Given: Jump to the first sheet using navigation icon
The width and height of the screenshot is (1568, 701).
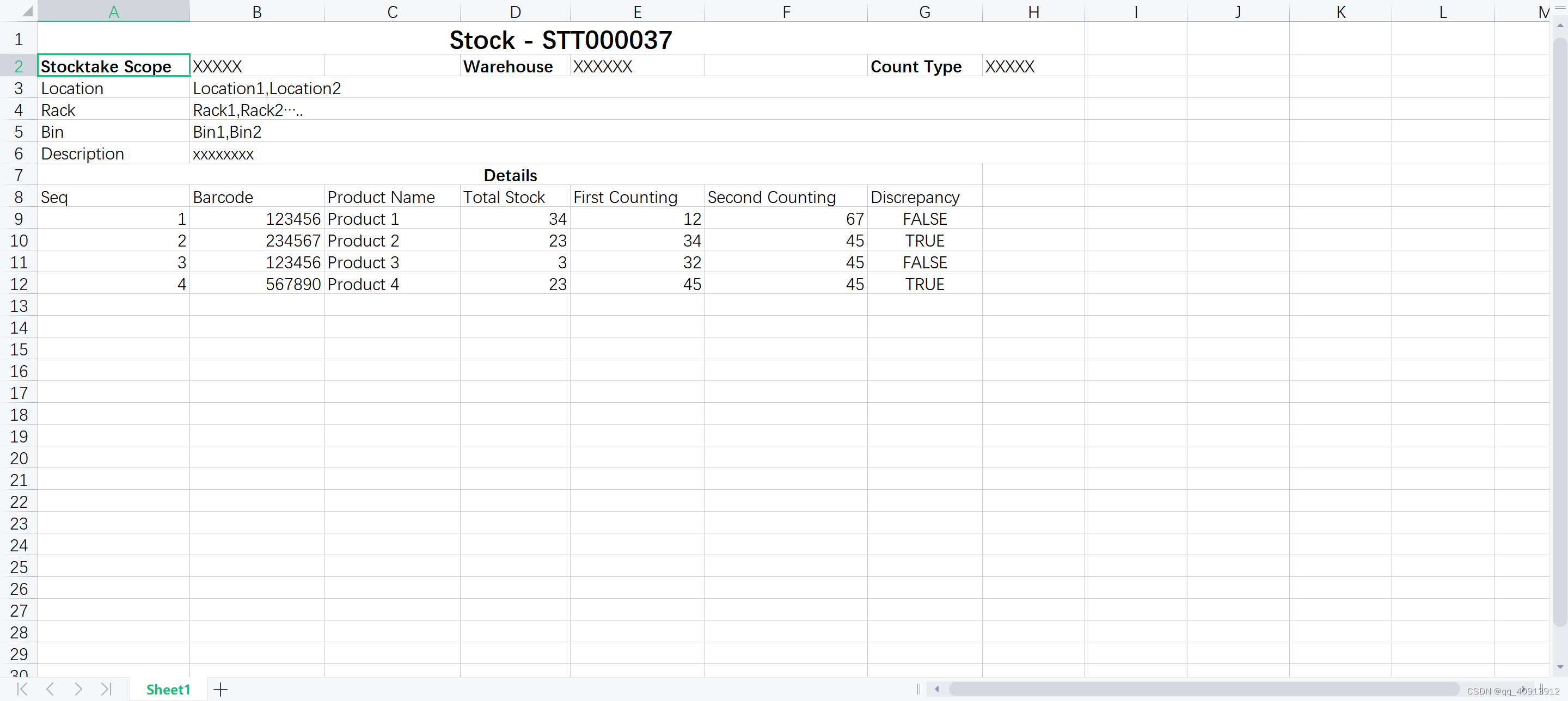Looking at the screenshot, I should point(22,690).
